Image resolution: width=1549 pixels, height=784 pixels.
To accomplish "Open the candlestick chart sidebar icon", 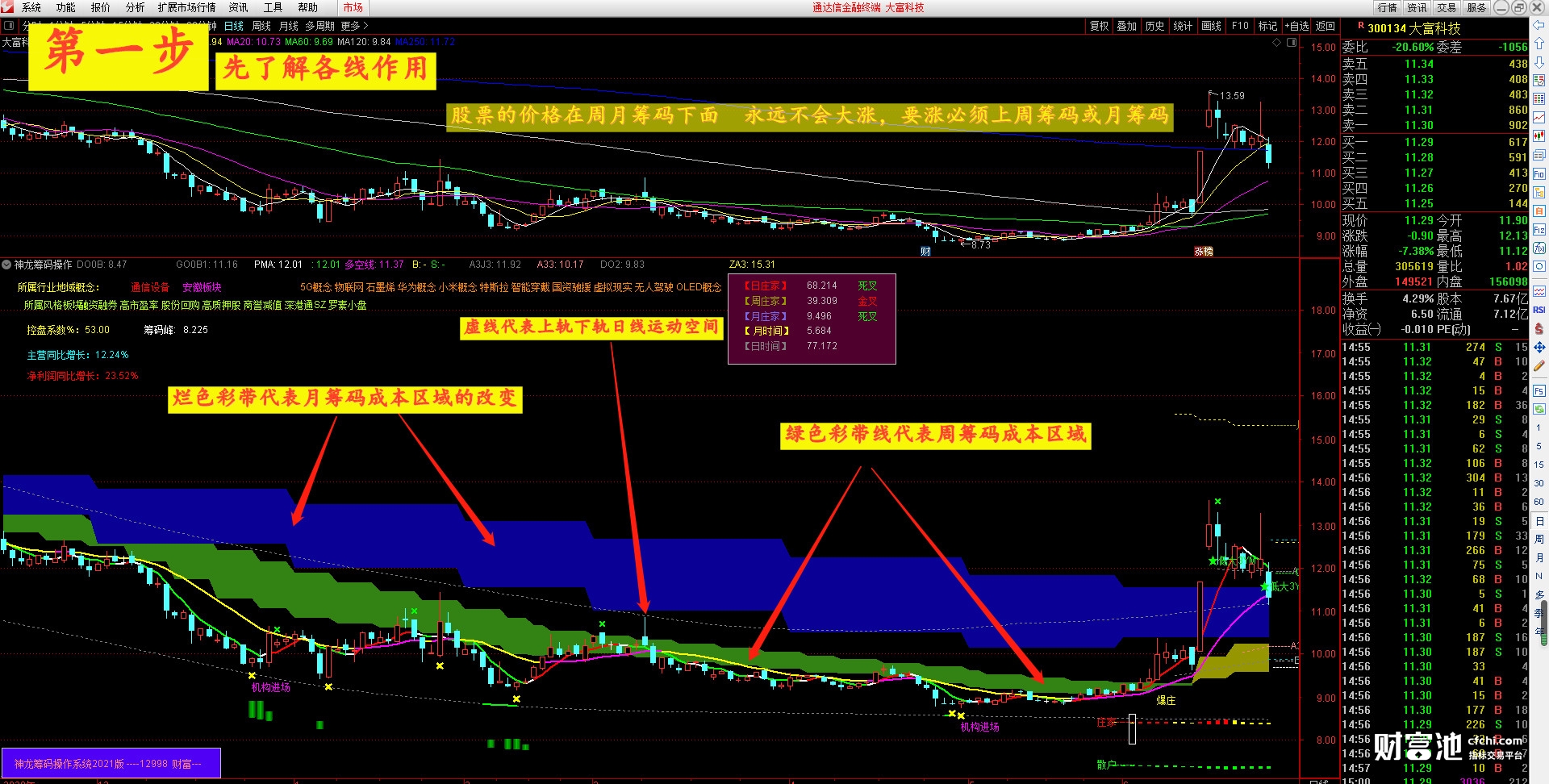I will click(1539, 136).
